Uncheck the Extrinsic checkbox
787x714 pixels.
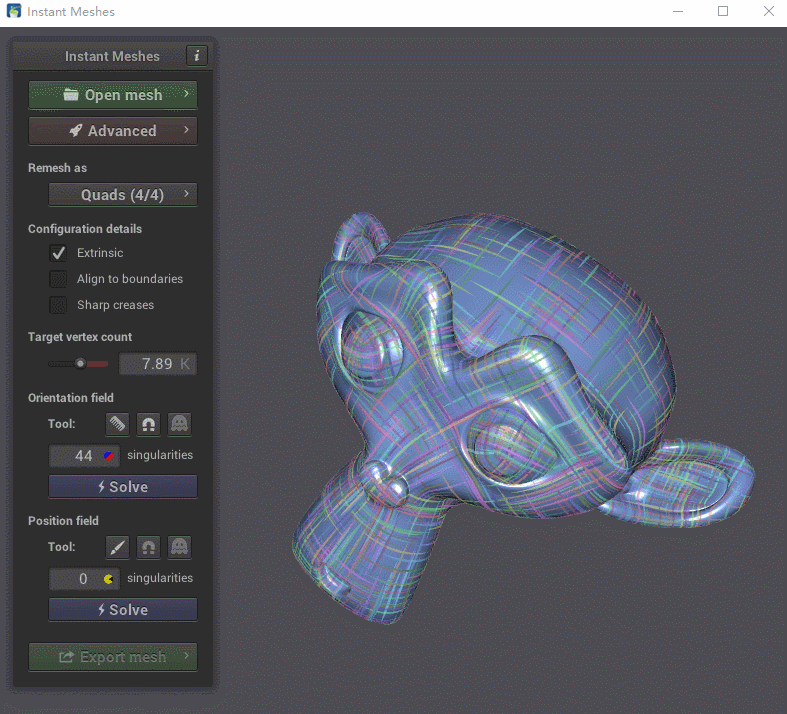[58, 253]
